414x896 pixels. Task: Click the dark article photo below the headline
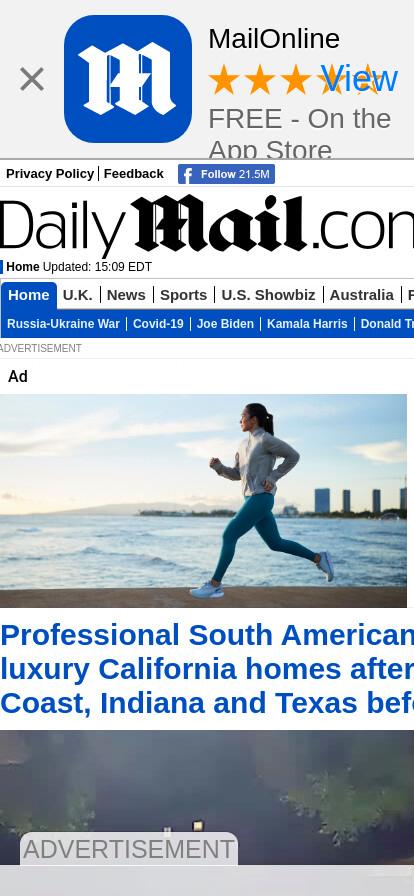[207, 798]
